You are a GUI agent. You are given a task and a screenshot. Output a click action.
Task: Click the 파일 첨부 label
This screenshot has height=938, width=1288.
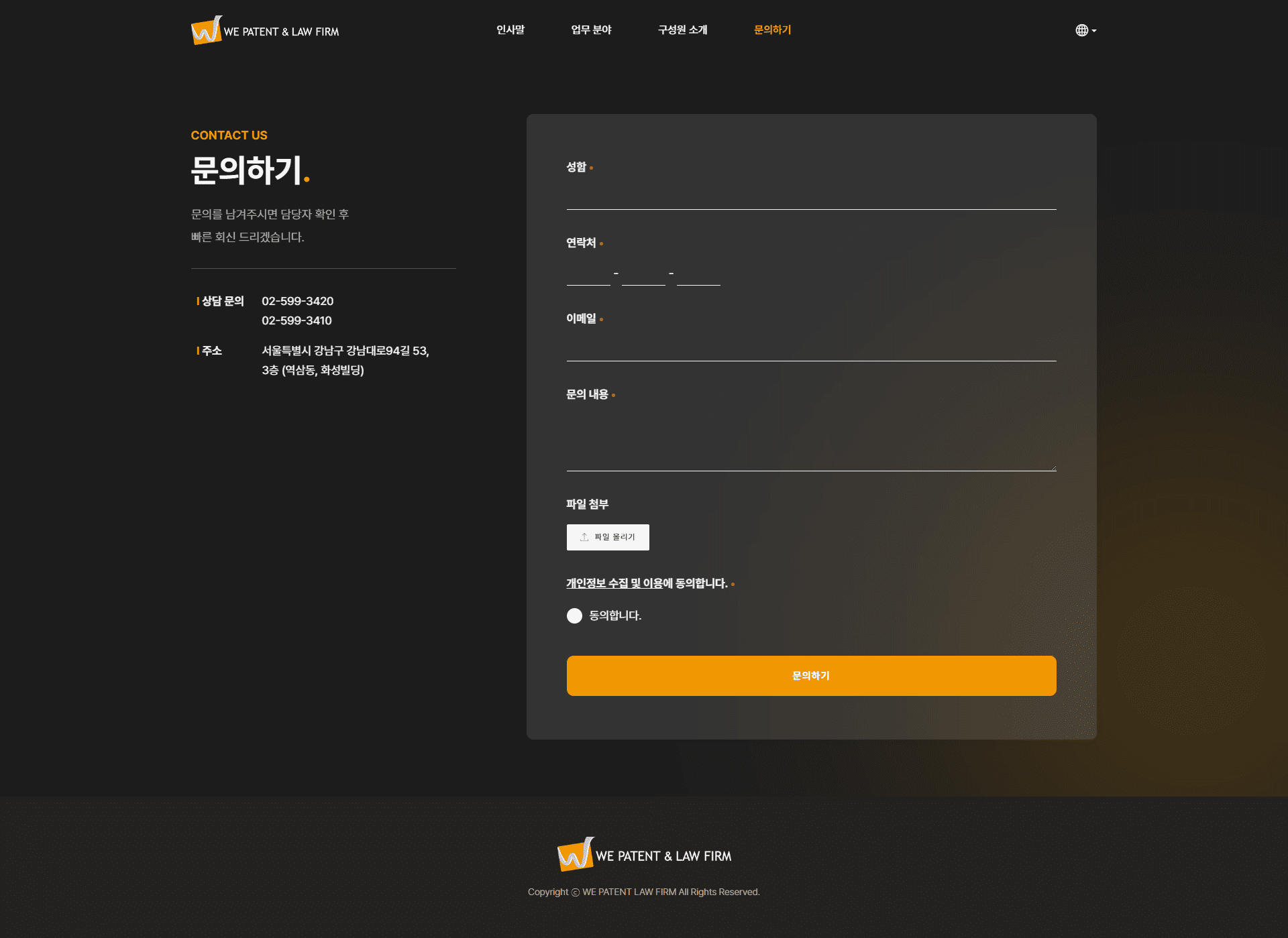point(587,504)
